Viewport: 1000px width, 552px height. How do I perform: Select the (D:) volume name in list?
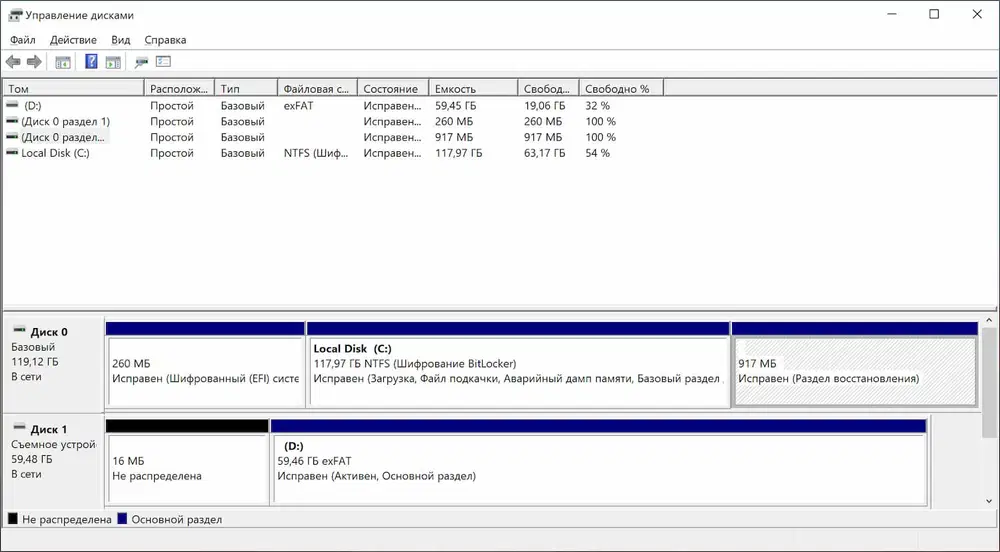(33, 106)
